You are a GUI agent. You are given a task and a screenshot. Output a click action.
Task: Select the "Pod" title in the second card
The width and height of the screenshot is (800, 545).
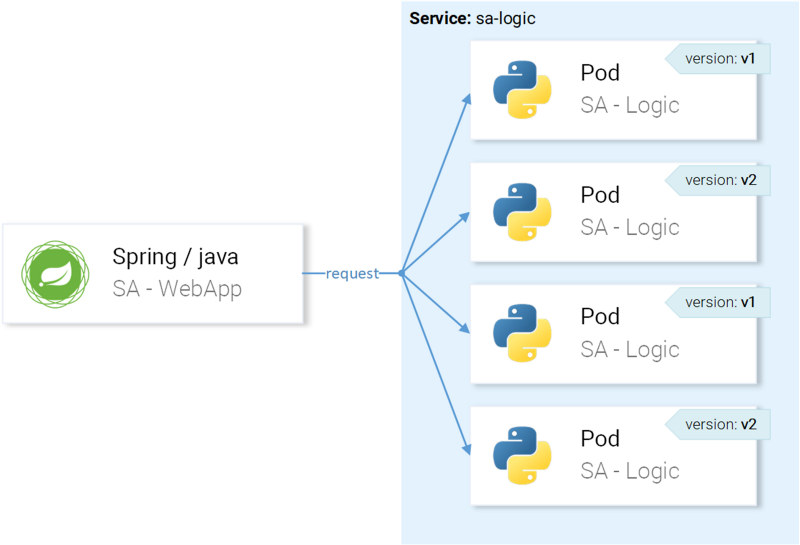[600, 195]
